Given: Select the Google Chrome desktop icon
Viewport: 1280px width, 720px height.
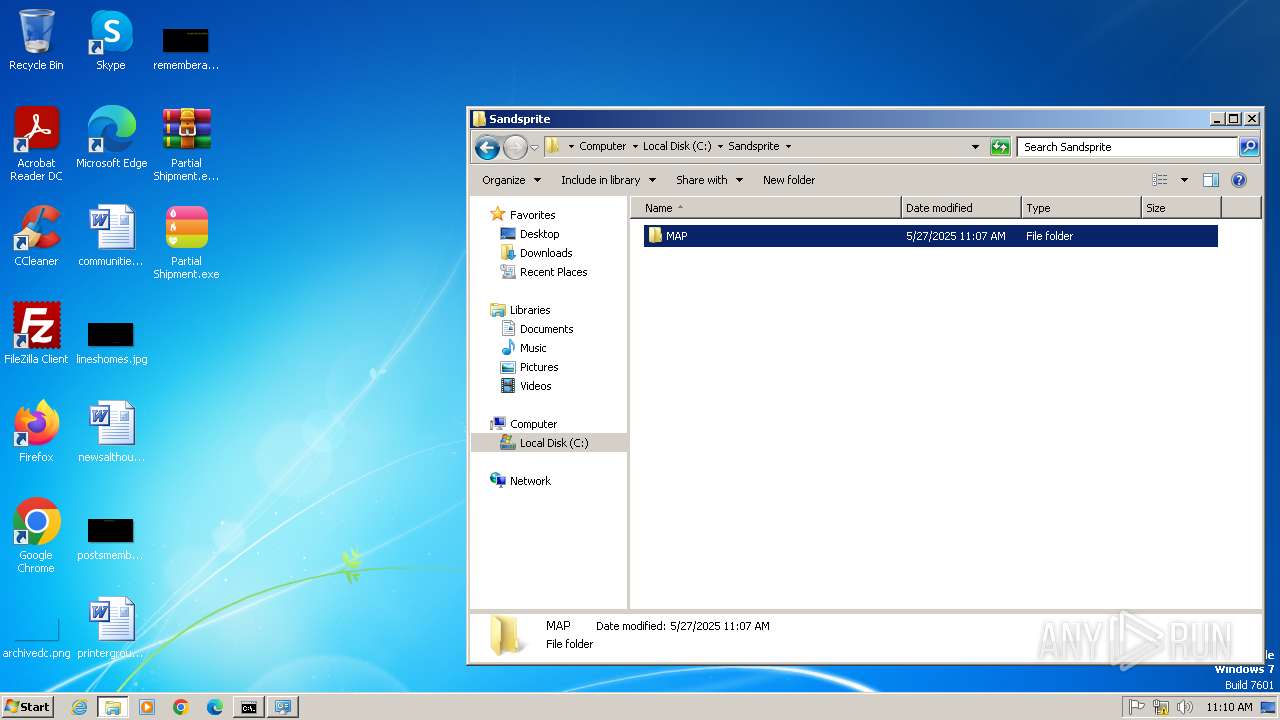Looking at the screenshot, I should [36, 536].
